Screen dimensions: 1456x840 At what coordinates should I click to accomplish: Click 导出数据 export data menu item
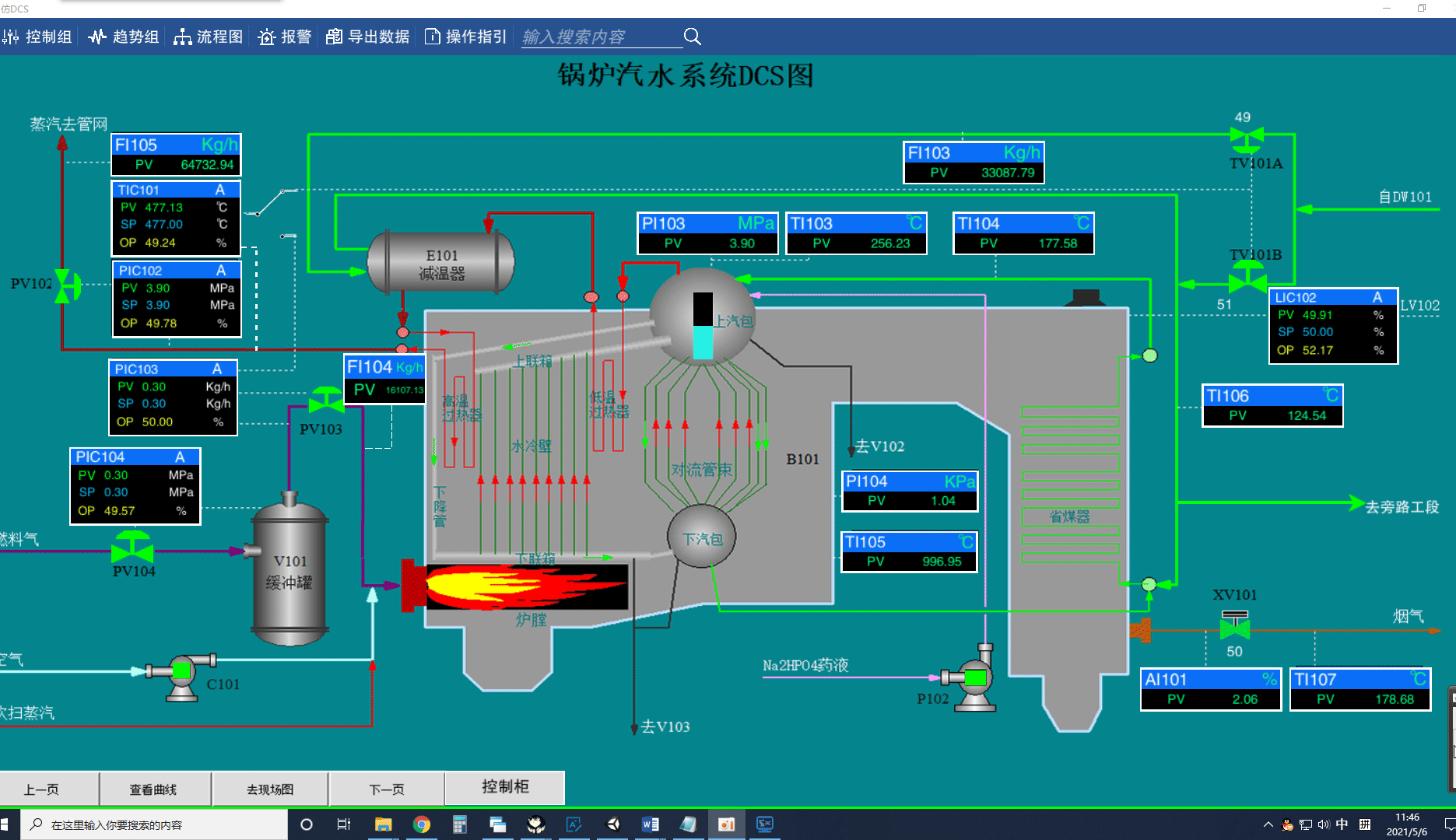pyautogui.click(x=367, y=37)
